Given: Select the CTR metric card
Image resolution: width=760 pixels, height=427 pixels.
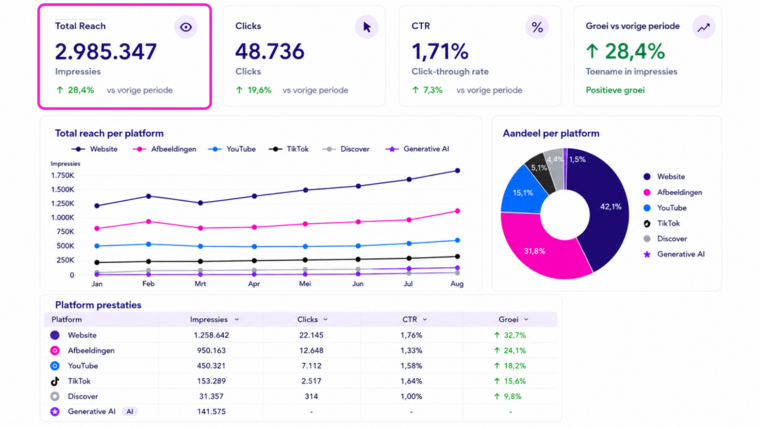Looking at the screenshot, I should [480, 56].
